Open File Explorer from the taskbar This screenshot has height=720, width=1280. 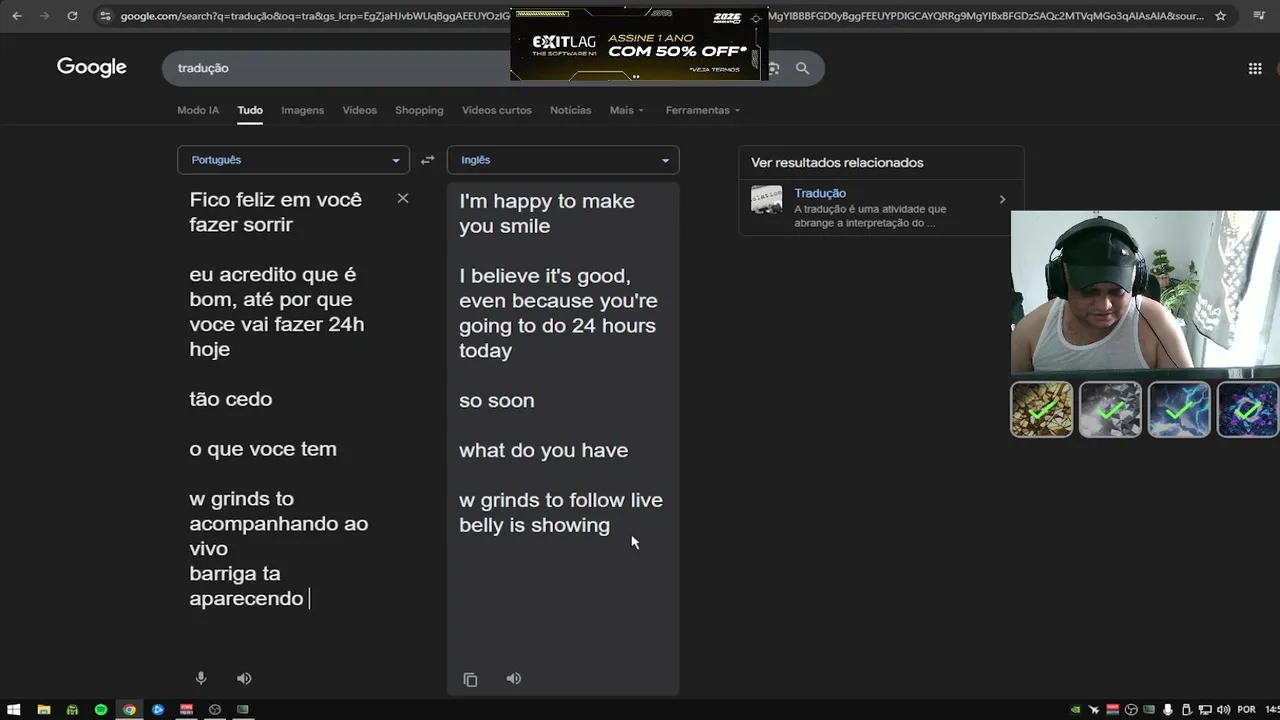pyautogui.click(x=44, y=710)
